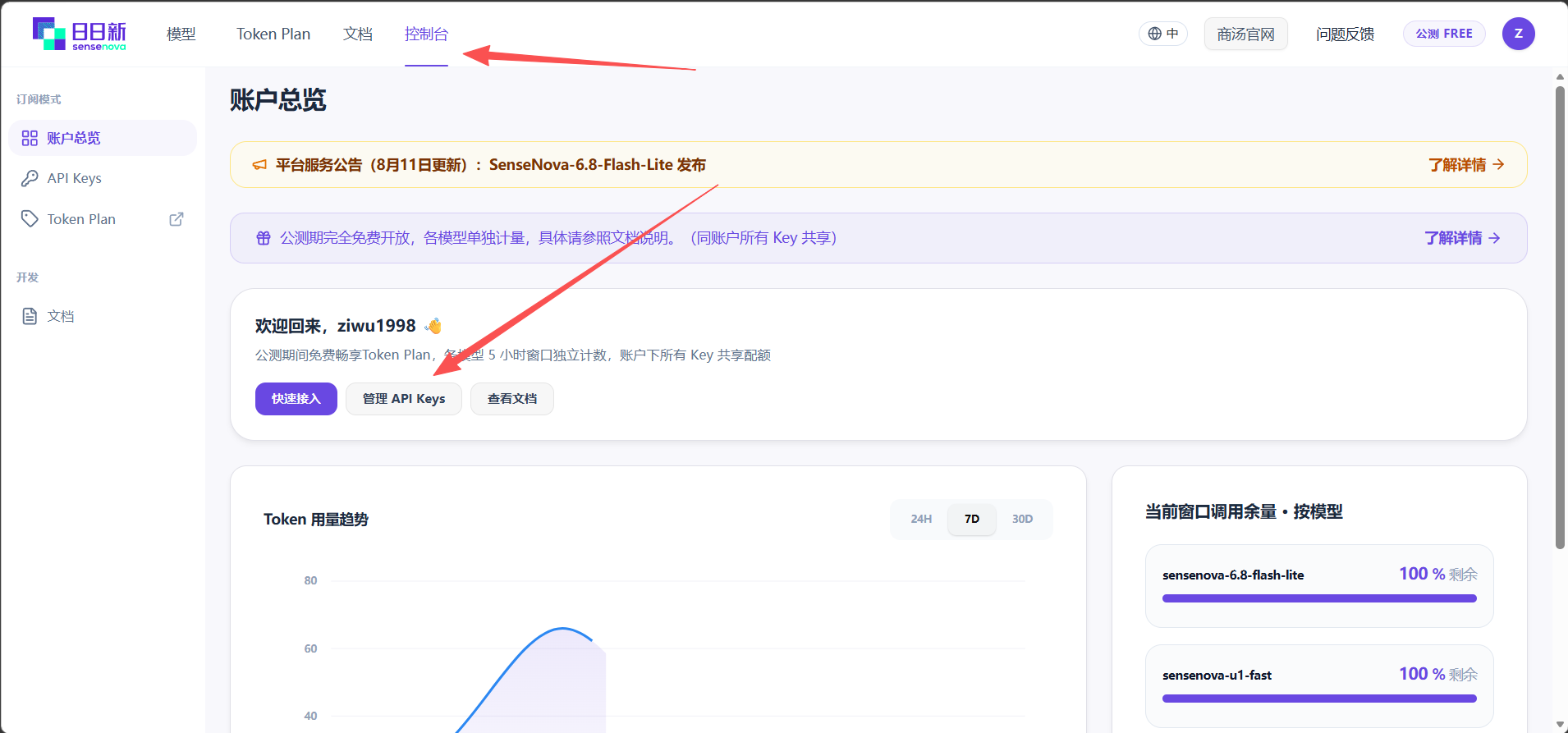
Task: Switch chart range to 30D
Action: click(1022, 519)
